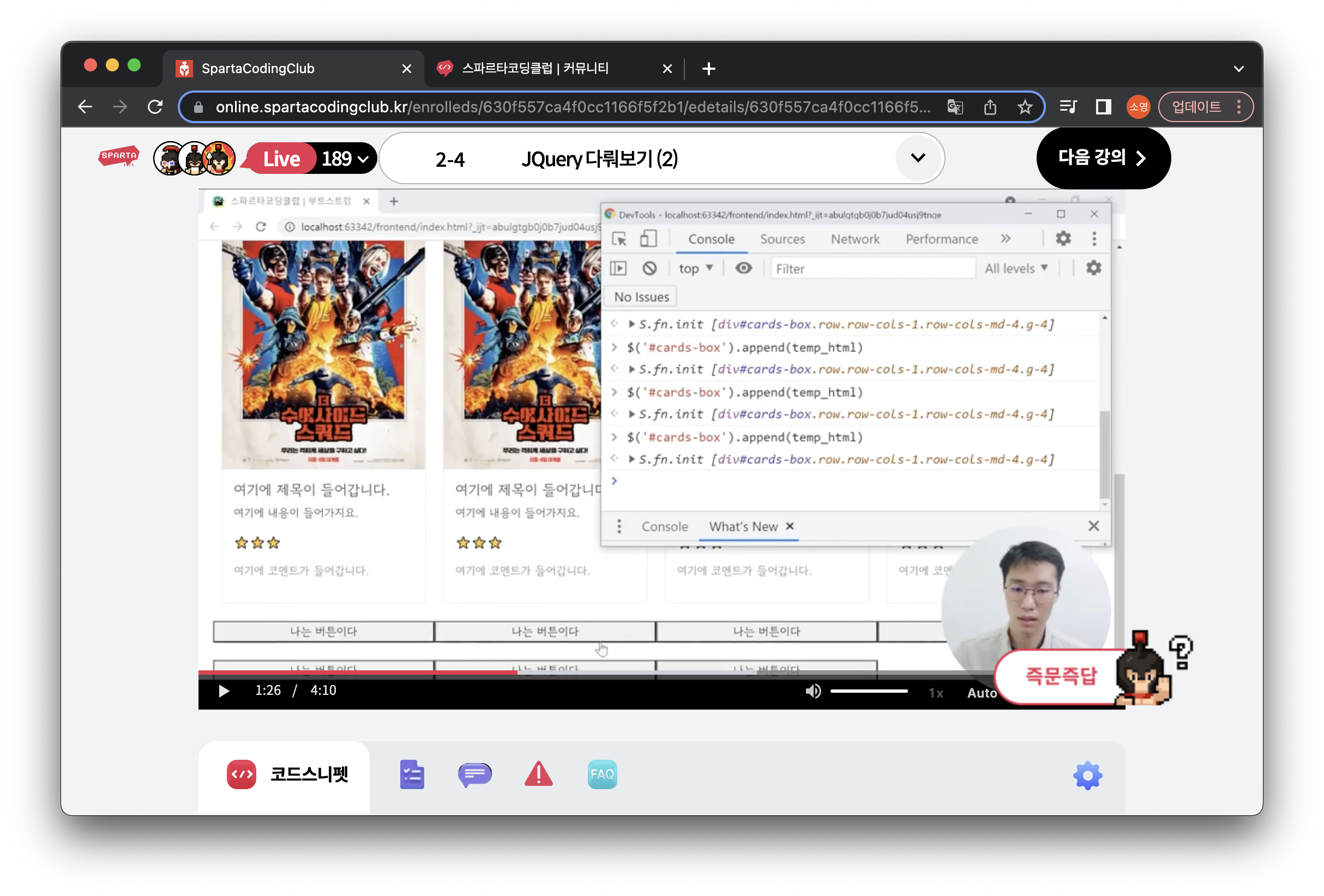Toggle the live expression eye icon
The height and width of the screenshot is (896, 1324).
pos(743,268)
